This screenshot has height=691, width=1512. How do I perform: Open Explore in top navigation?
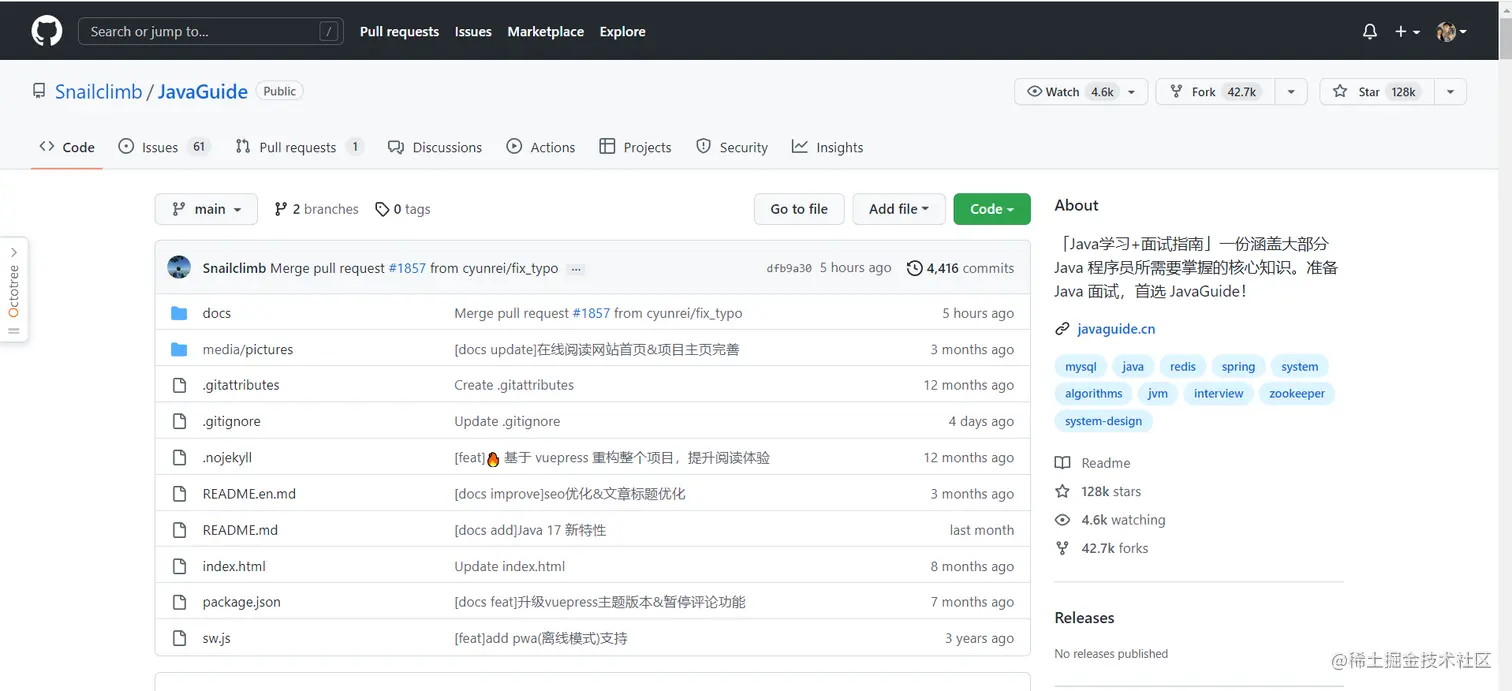point(622,31)
